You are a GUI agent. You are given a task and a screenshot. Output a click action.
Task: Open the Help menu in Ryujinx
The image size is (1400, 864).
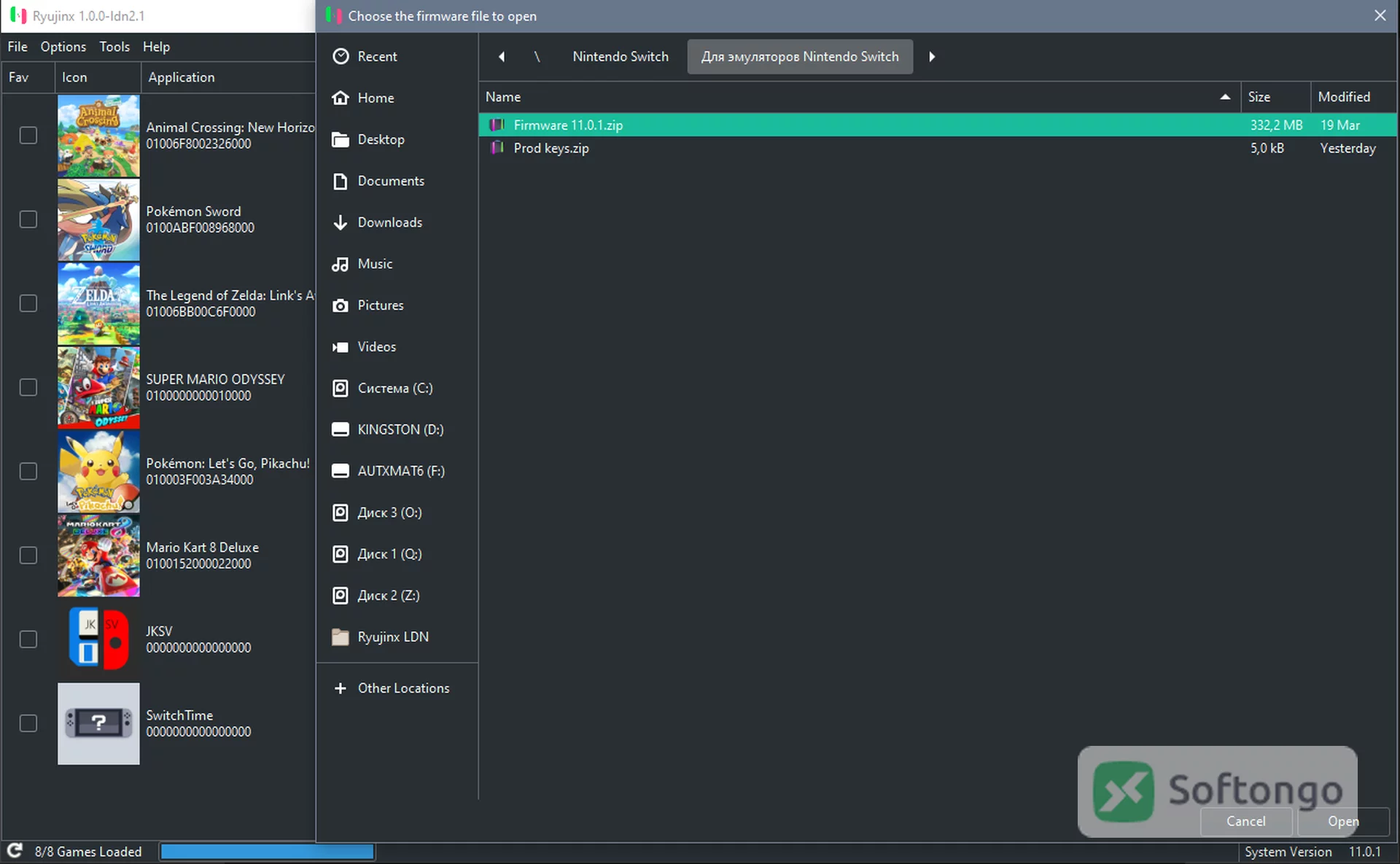pyautogui.click(x=156, y=47)
